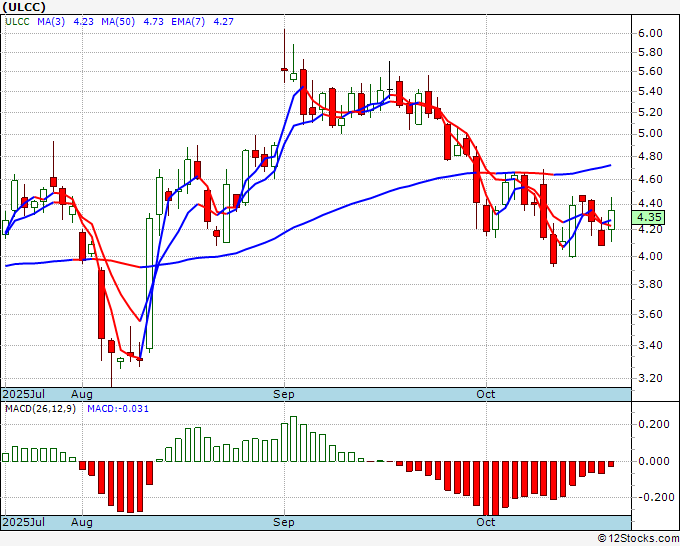This screenshot has width=680, height=546.
Task: Click the MA(50) value 4.73
Action: [153, 21]
